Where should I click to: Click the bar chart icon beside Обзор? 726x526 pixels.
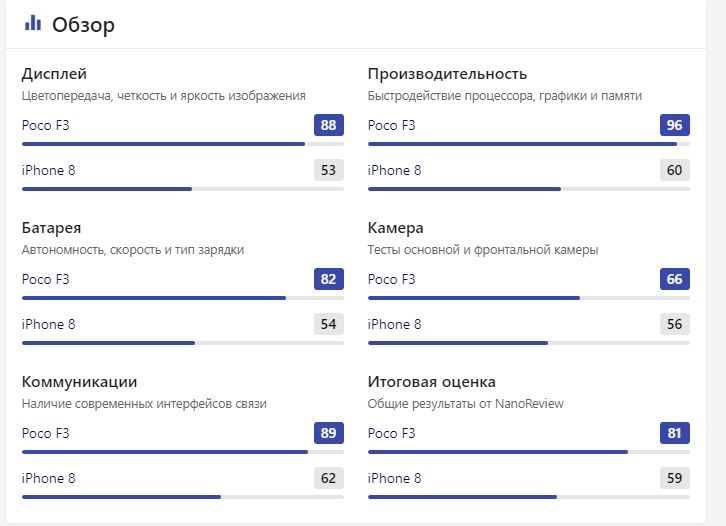click(33, 23)
